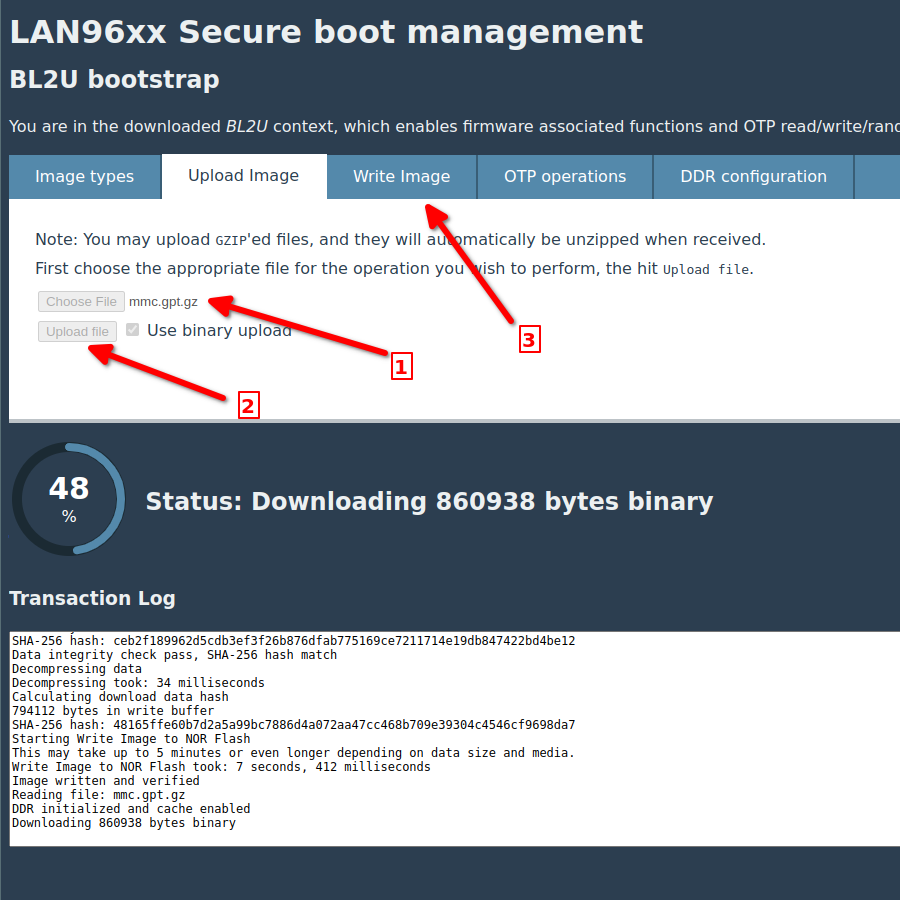Click the Status: Downloading bytes text
This screenshot has width=900, height=900.
(429, 502)
